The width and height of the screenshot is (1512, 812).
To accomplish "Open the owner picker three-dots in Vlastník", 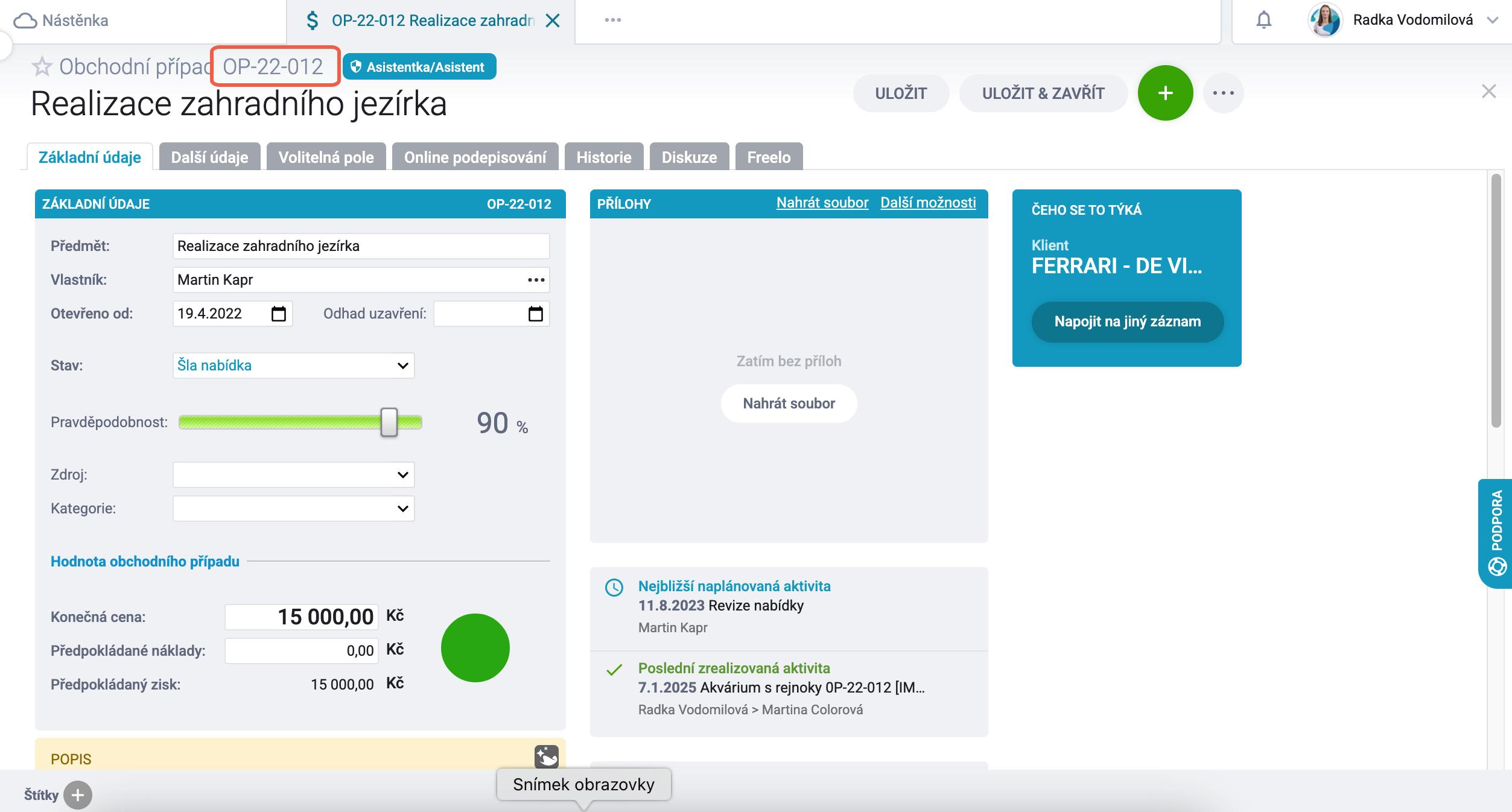I will pos(536,280).
